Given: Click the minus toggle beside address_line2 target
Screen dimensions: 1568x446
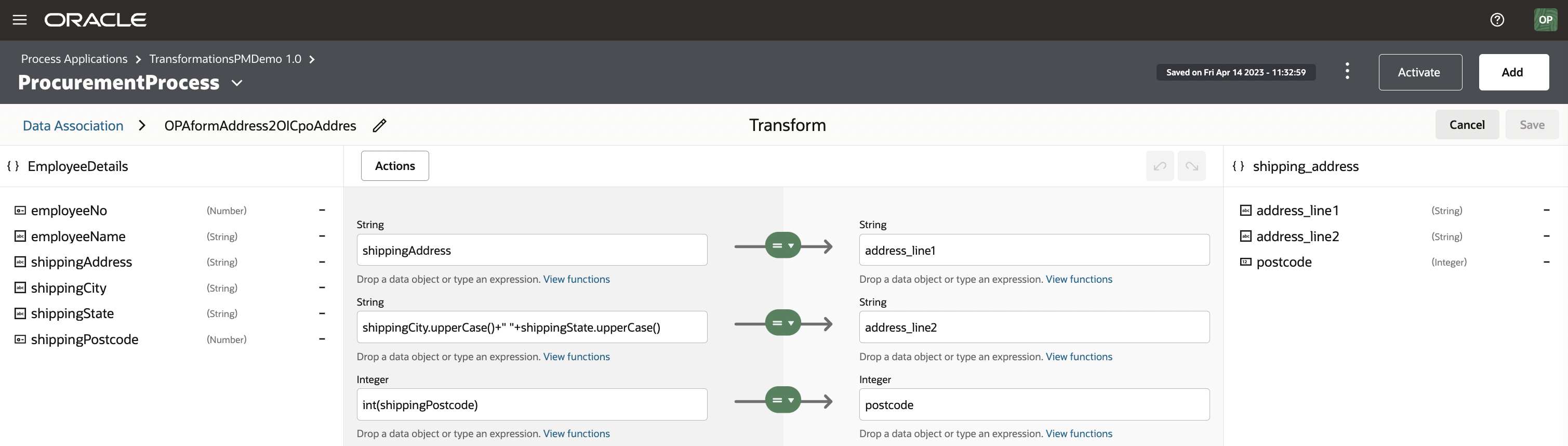Looking at the screenshot, I should [1546, 237].
